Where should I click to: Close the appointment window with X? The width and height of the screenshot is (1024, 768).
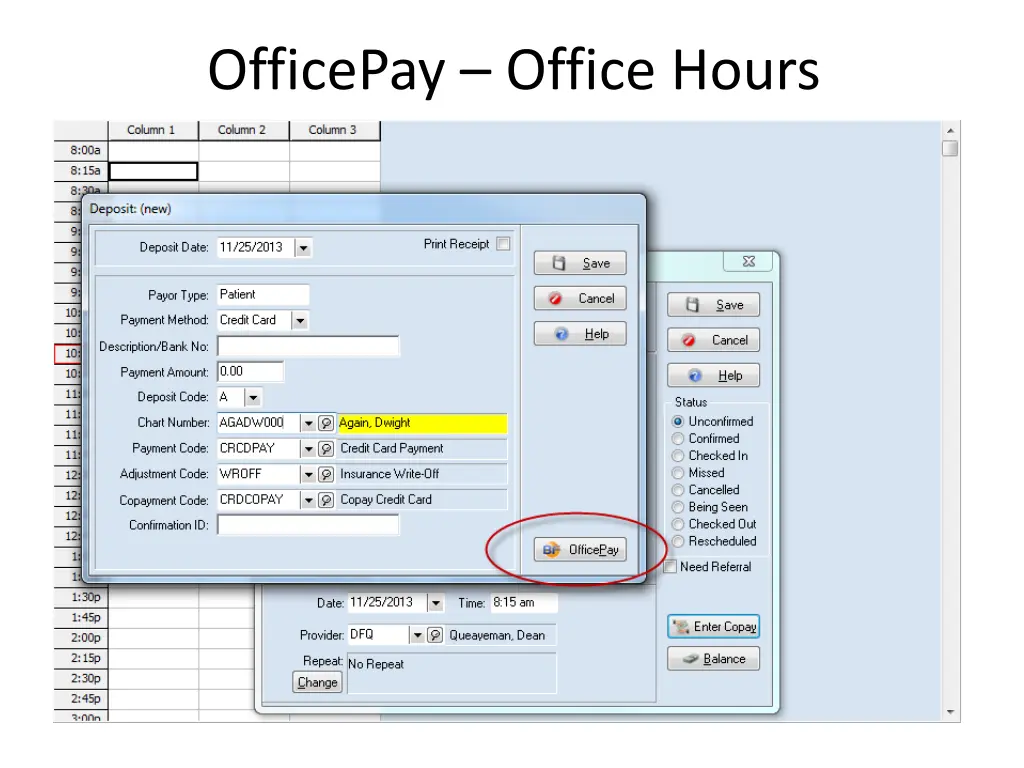pyautogui.click(x=748, y=261)
